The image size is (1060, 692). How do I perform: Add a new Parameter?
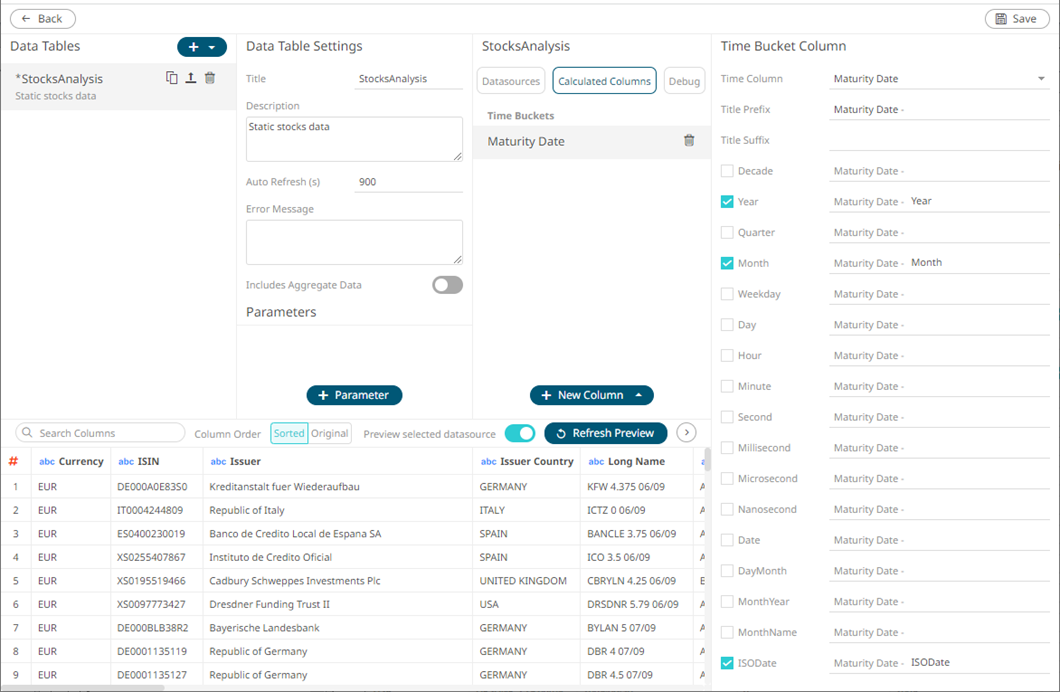pos(354,395)
